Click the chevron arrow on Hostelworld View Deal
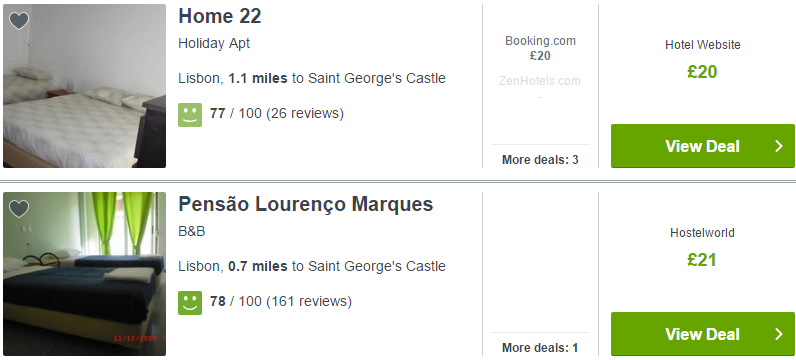 tap(779, 334)
